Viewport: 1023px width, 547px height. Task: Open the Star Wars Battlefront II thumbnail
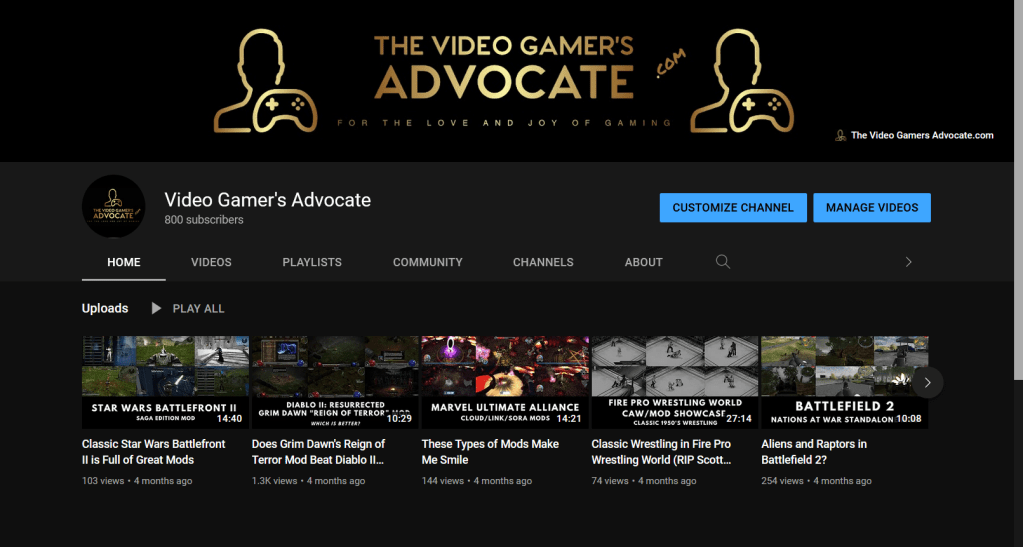165,382
